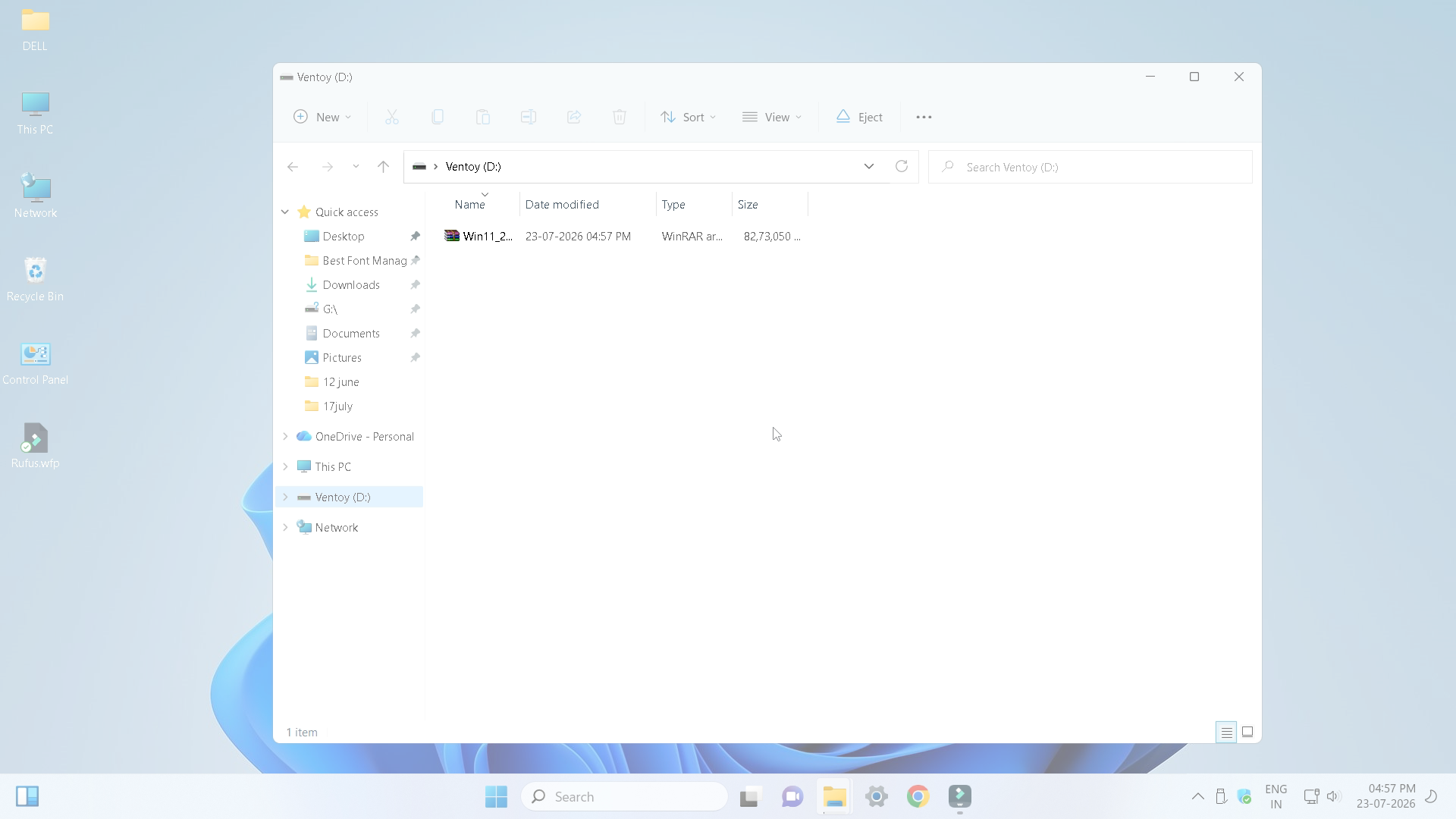Image resolution: width=1456 pixels, height=819 pixels.
Task: Expand the address bar history dropdown
Action: pyautogui.click(x=869, y=167)
